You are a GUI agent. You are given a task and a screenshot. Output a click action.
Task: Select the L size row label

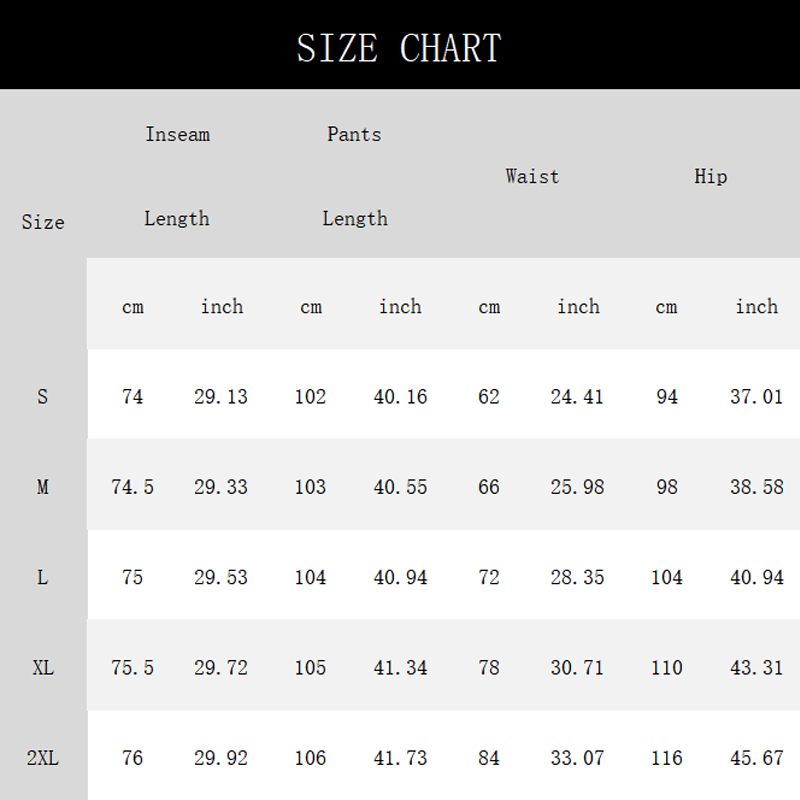pos(43,577)
